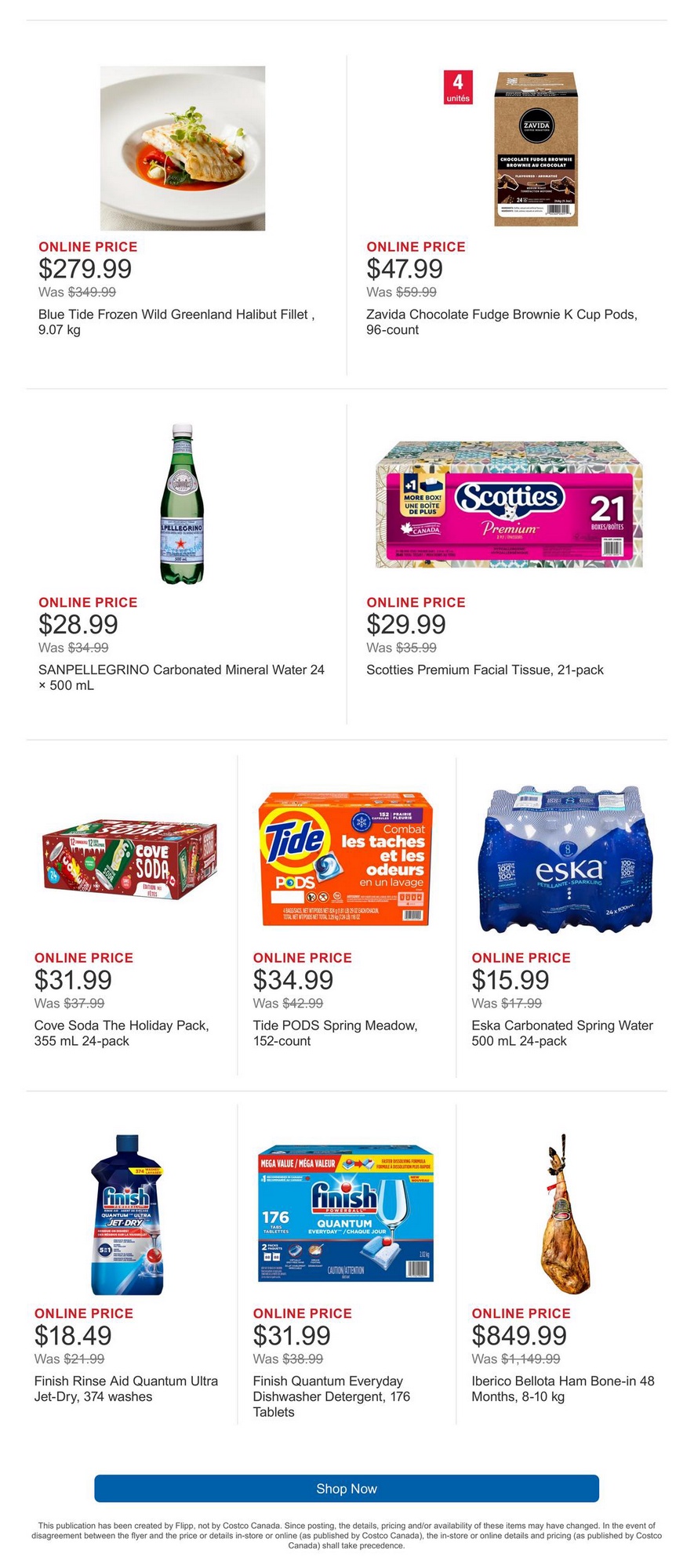
Task: Click the red 4 unités badge
Action: click(x=458, y=87)
